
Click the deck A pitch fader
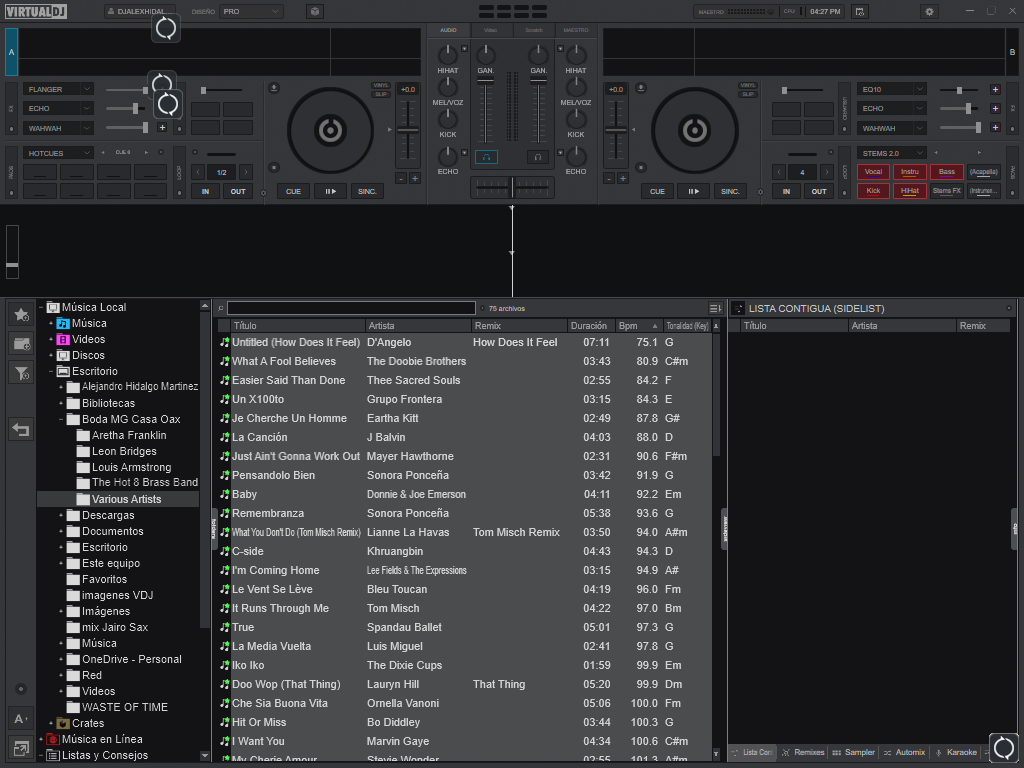coord(408,130)
